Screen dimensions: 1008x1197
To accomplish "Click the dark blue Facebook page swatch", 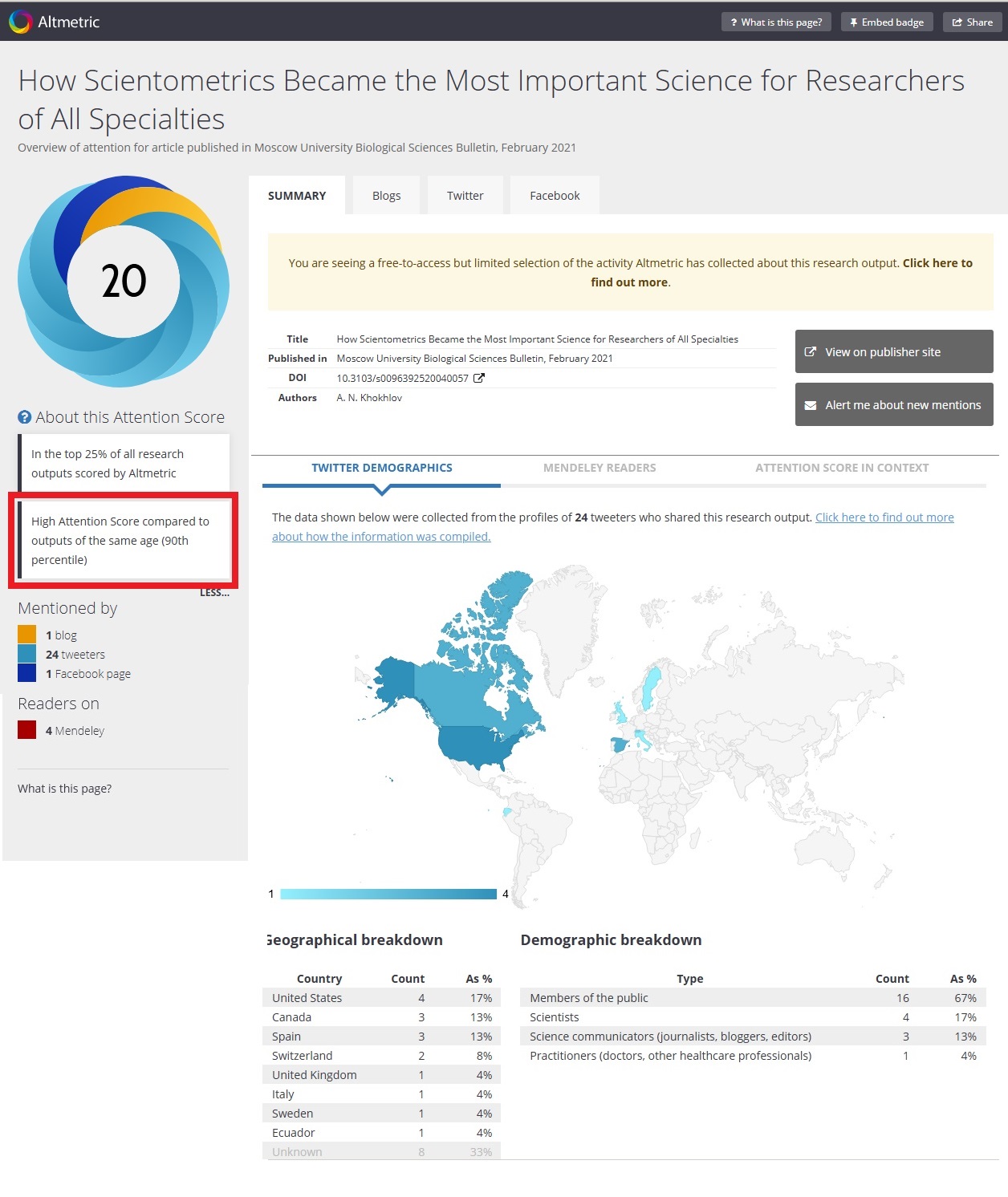I will (26, 673).
